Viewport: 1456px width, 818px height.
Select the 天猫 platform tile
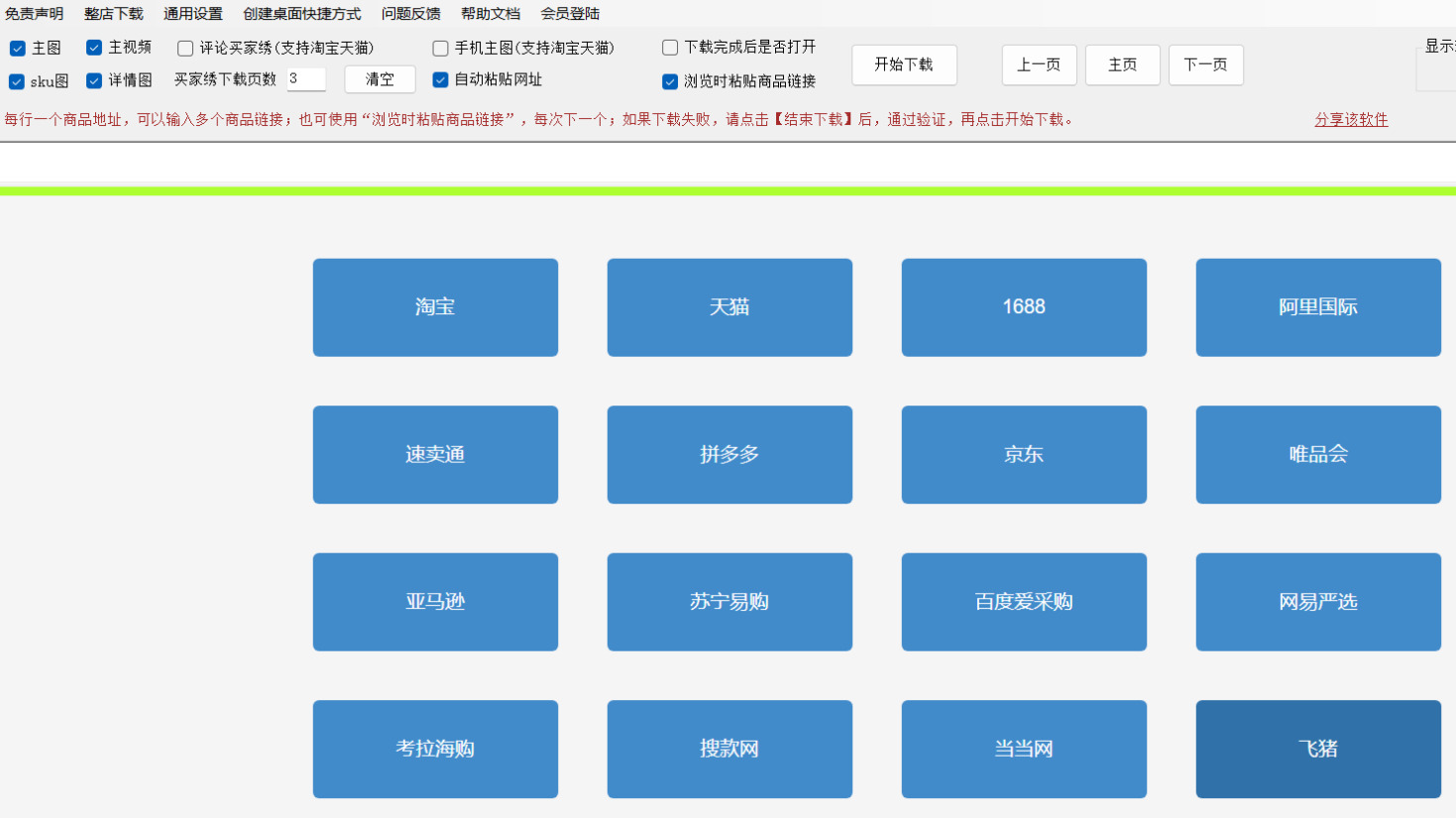pyautogui.click(x=729, y=307)
